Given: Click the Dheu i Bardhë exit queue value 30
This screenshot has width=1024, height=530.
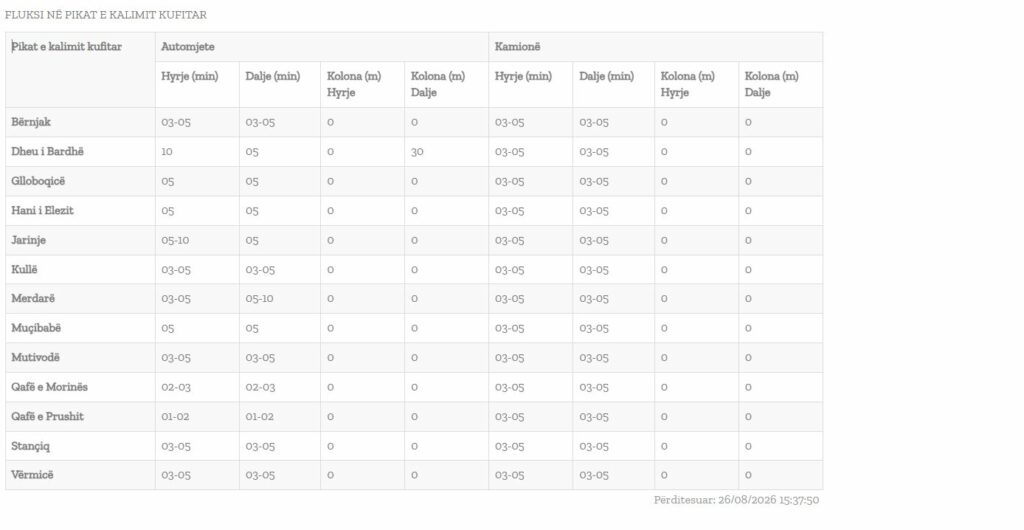Looking at the screenshot, I should pyautogui.click(x=417, y=151).
